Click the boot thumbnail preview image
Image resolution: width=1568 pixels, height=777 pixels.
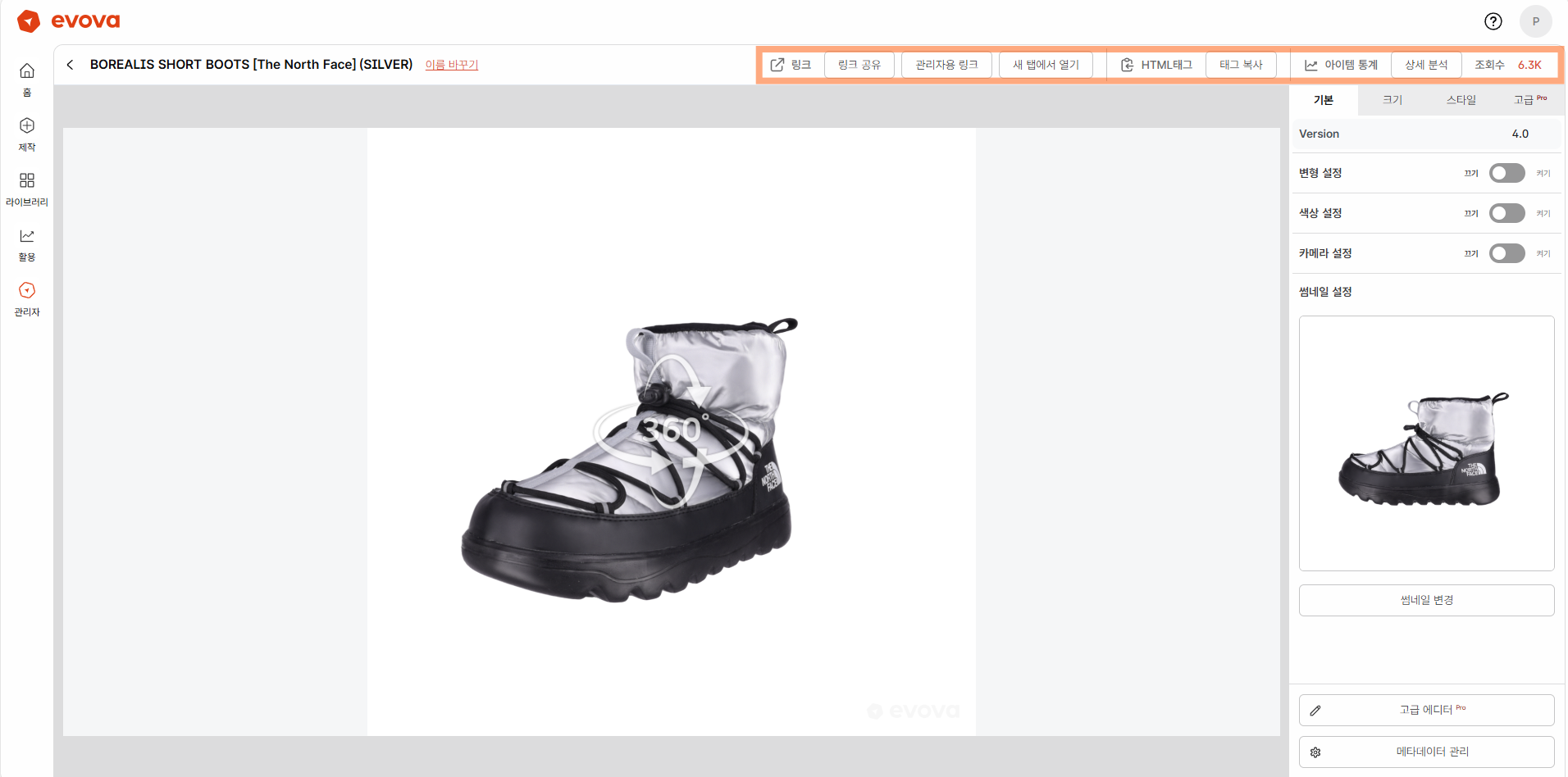(1426, 443)
